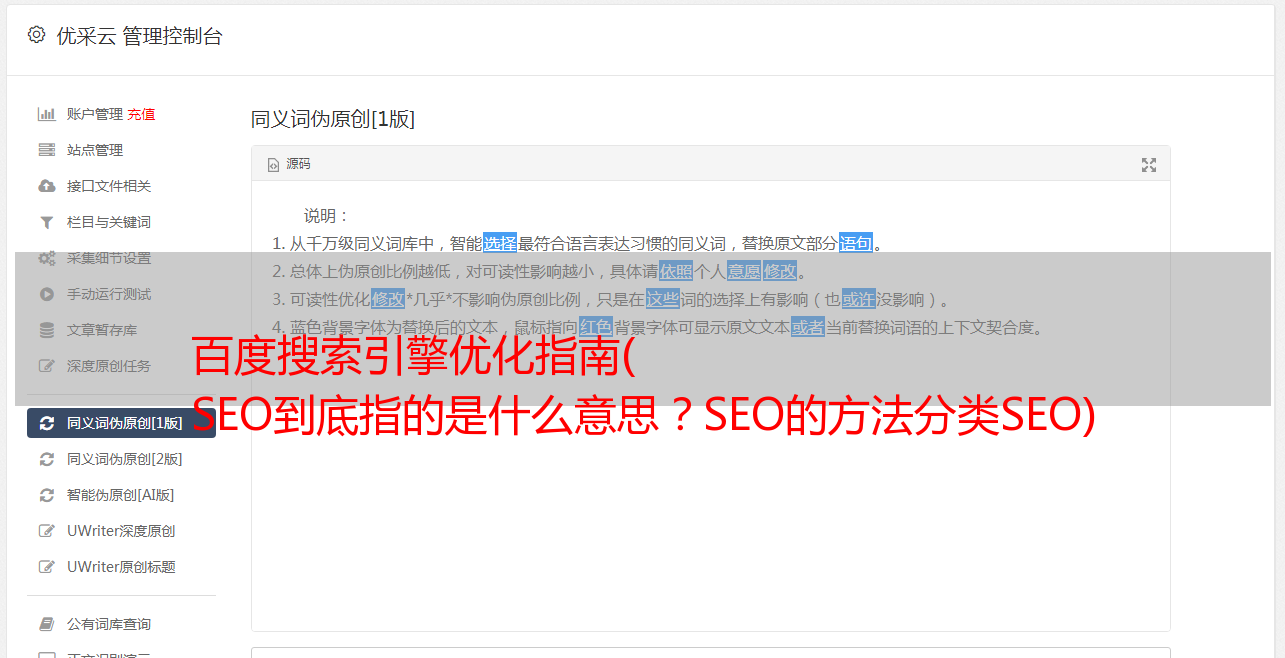Select UWriter原创标题 in the sidebar
The image size is (1285, 658).
point(121,567)
